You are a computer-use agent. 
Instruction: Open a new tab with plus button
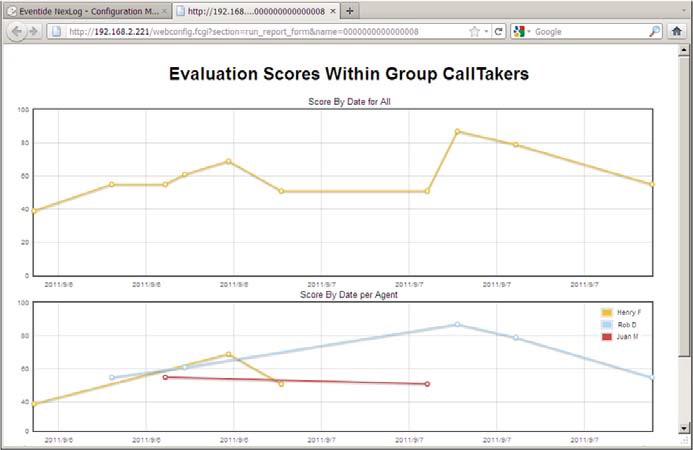point(349,10)
